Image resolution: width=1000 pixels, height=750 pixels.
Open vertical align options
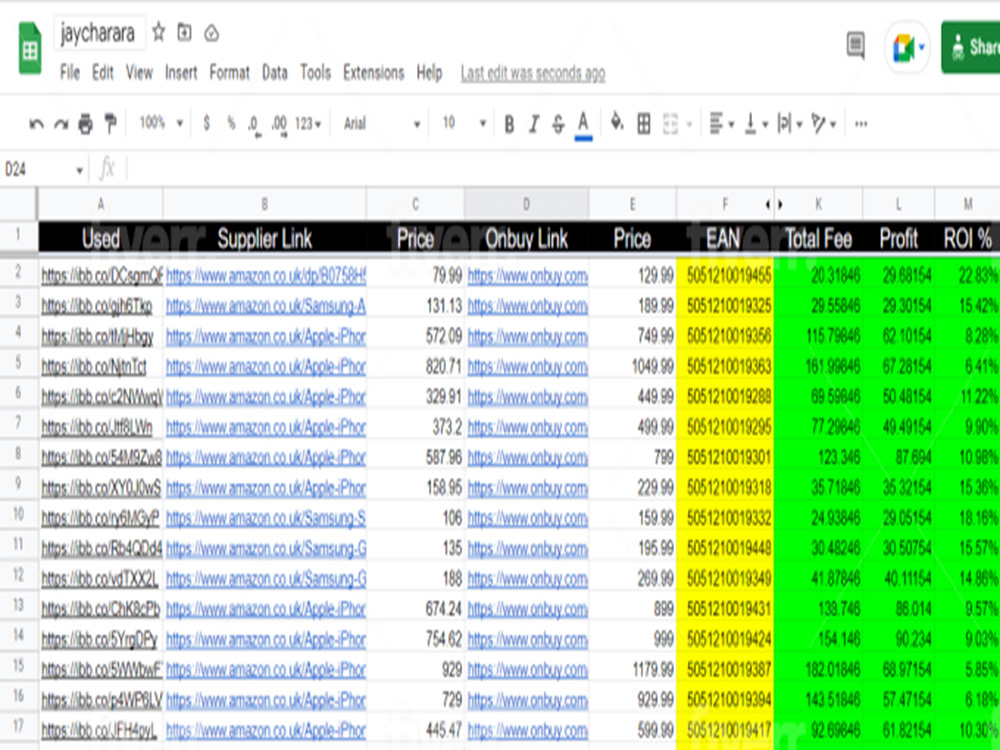click(756, 124)
